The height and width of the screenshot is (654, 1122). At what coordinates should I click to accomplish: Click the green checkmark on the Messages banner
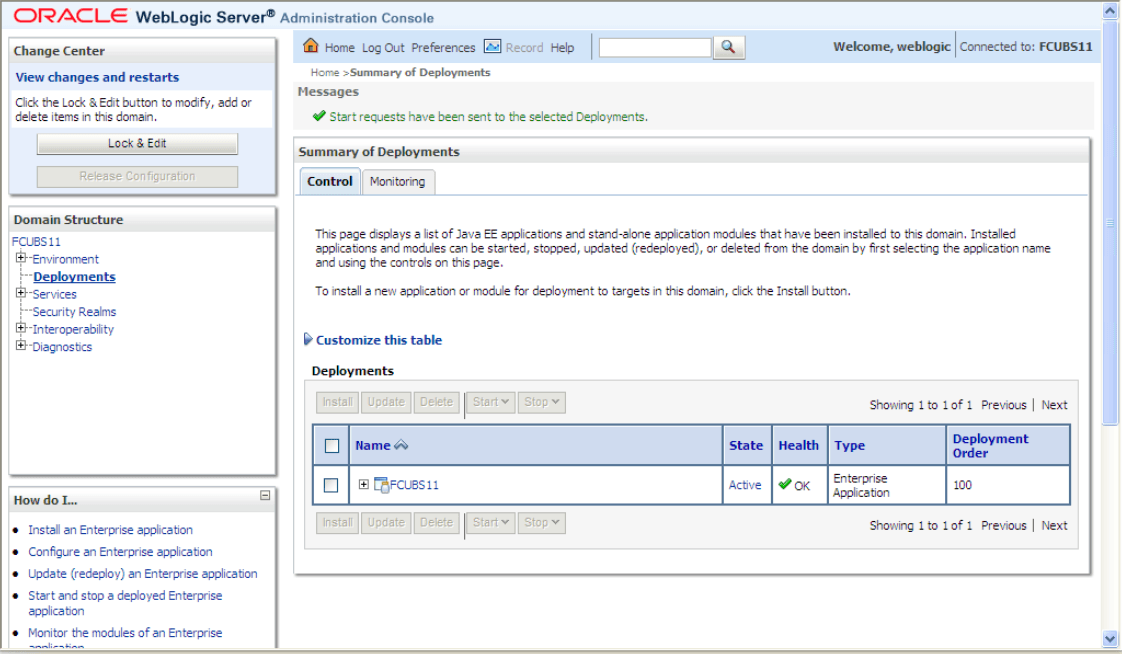[319, 116]
